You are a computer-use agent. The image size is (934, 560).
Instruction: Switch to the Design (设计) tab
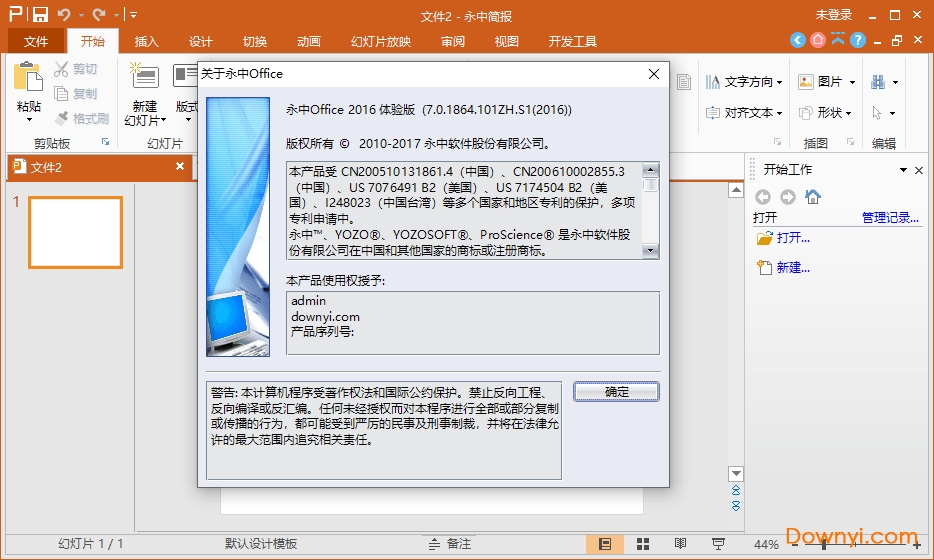[201, 41]
